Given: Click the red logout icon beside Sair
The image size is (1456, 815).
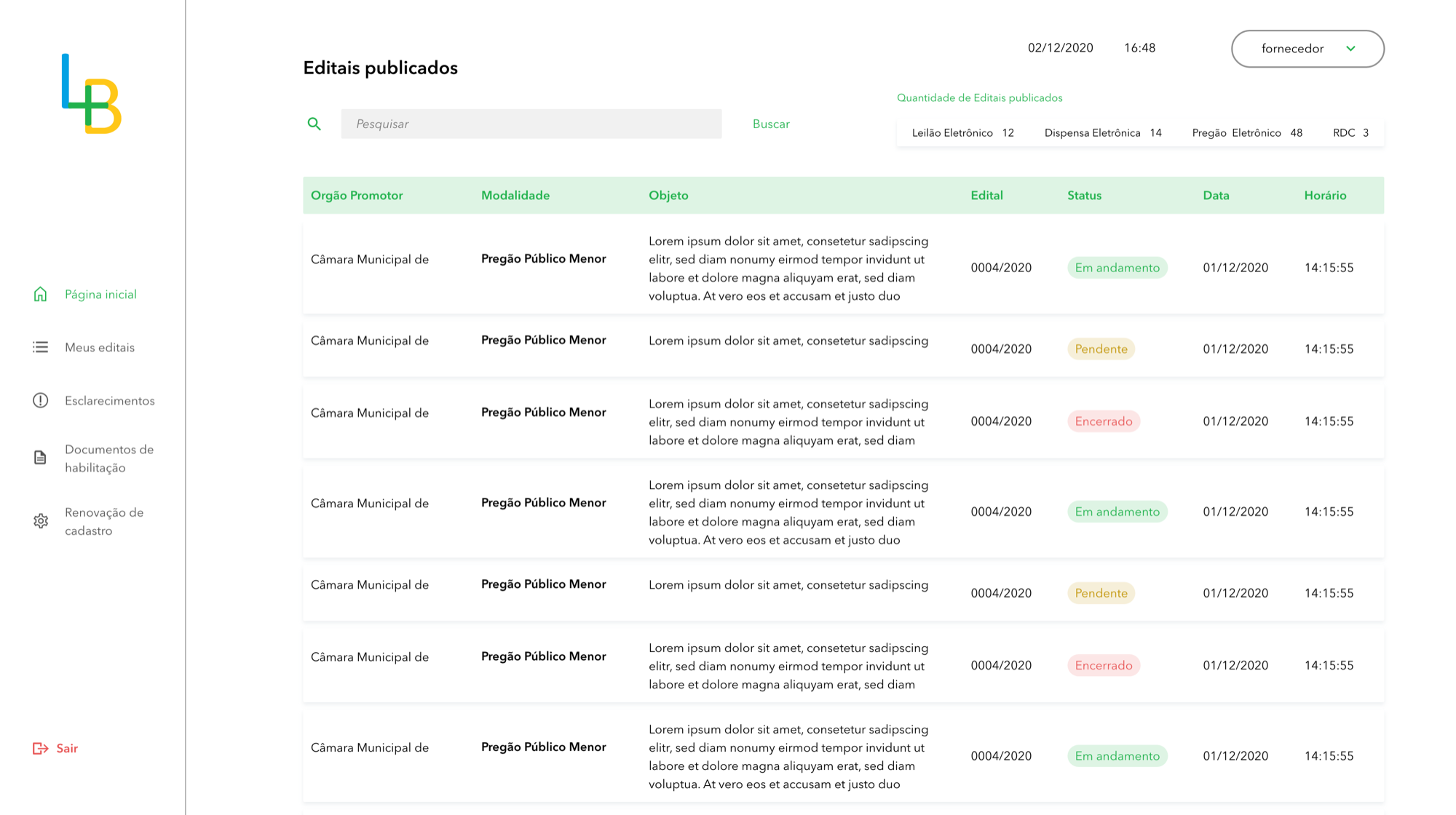Looking at the screenshot, I should pyautogui.click(x=40, y=748).
